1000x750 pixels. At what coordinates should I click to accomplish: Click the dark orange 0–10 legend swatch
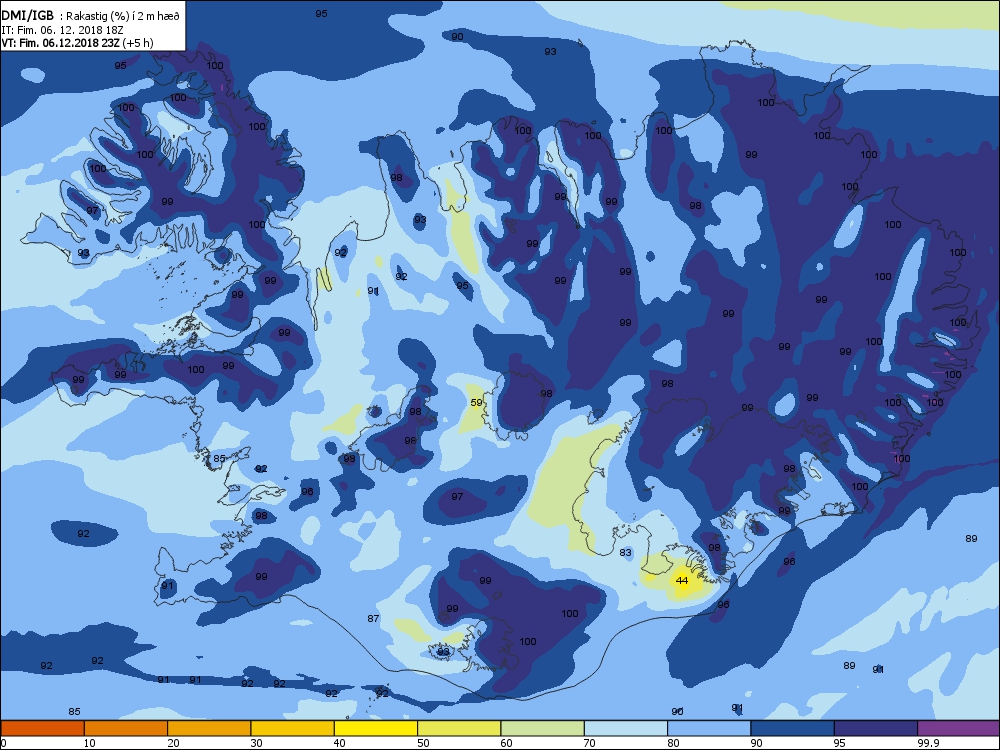point(42,728)
